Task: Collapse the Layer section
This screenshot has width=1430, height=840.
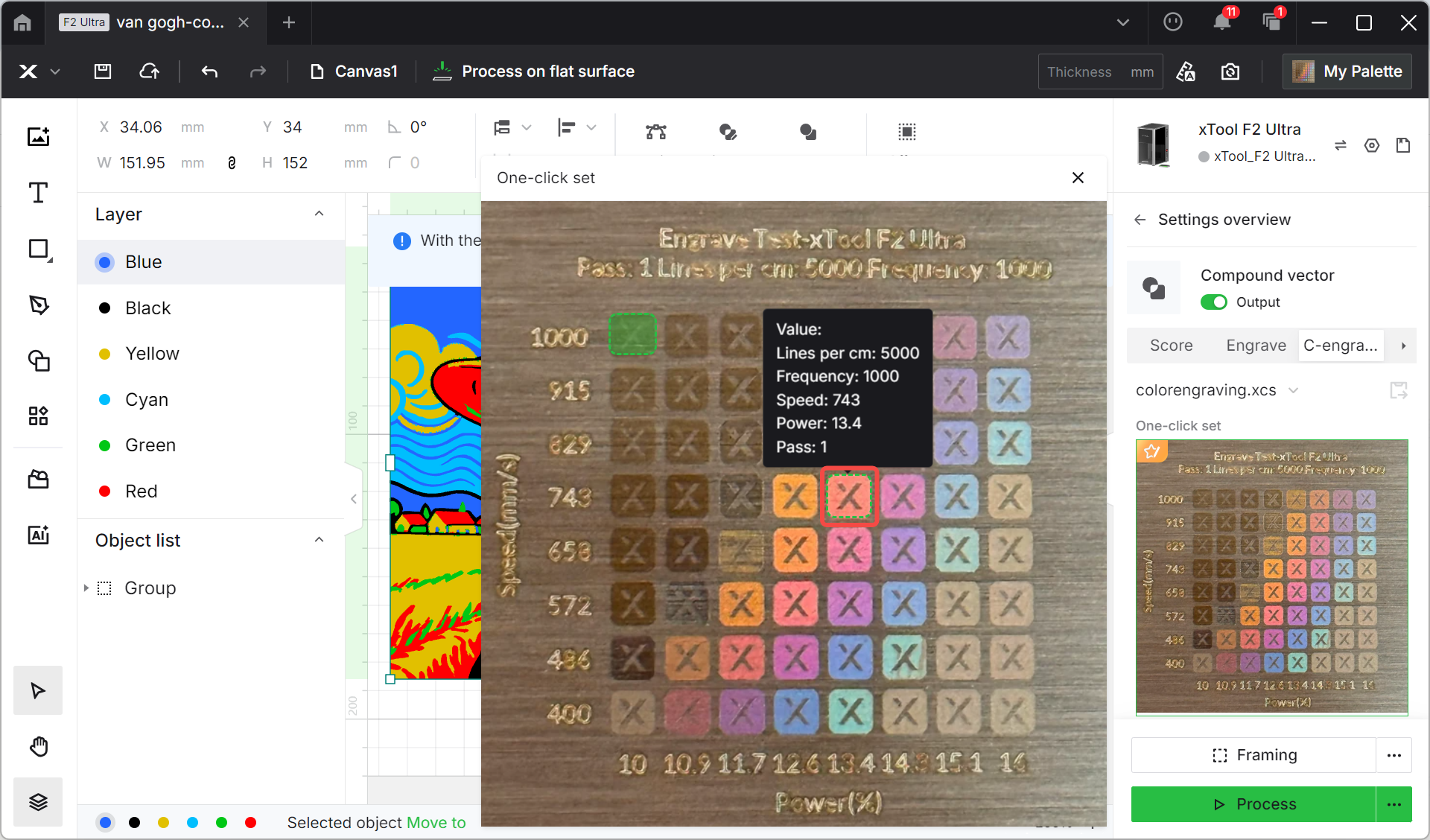Action: [x=320, y=214]
